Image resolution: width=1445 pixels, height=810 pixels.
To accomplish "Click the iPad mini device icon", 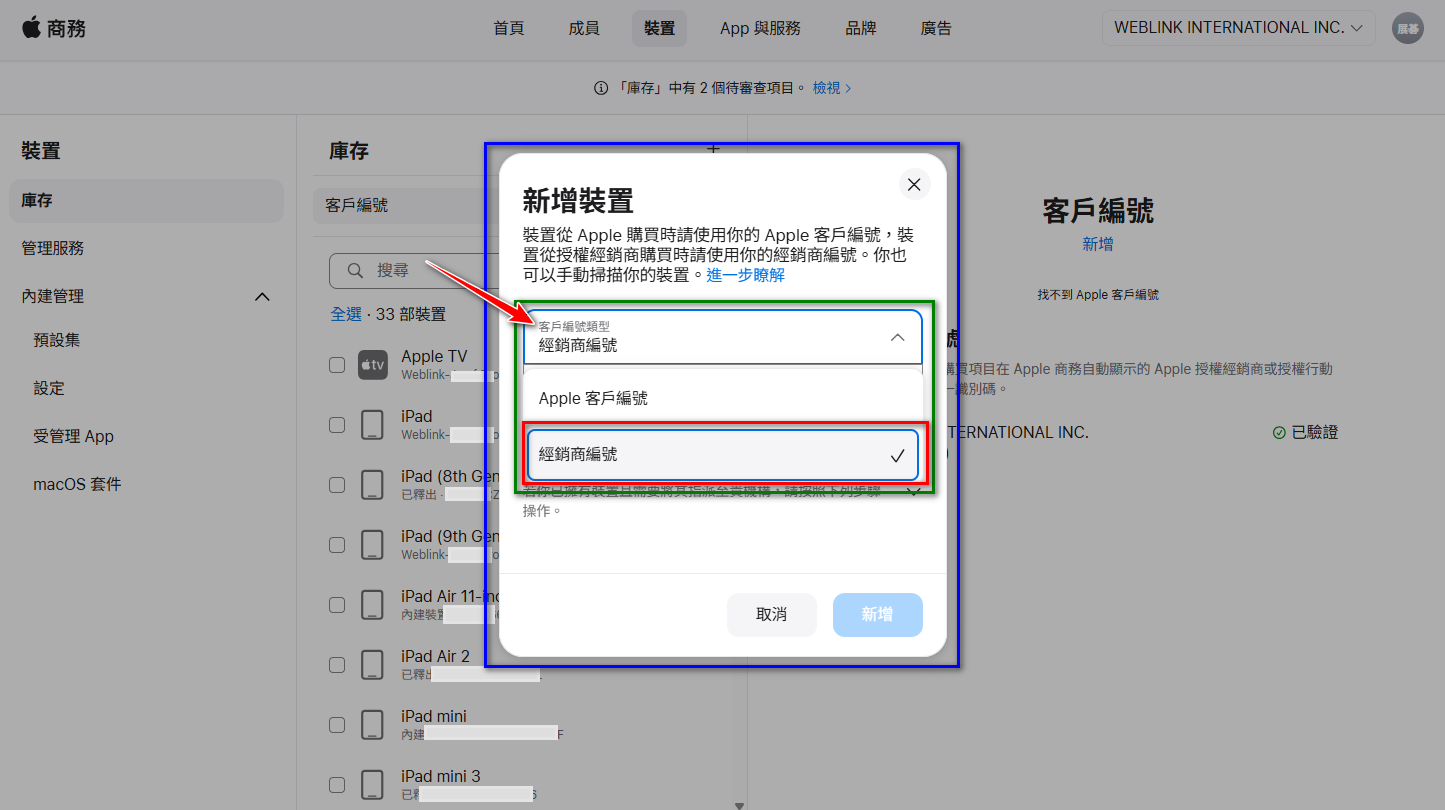I will pyautogui.click(x=373, y=725).
